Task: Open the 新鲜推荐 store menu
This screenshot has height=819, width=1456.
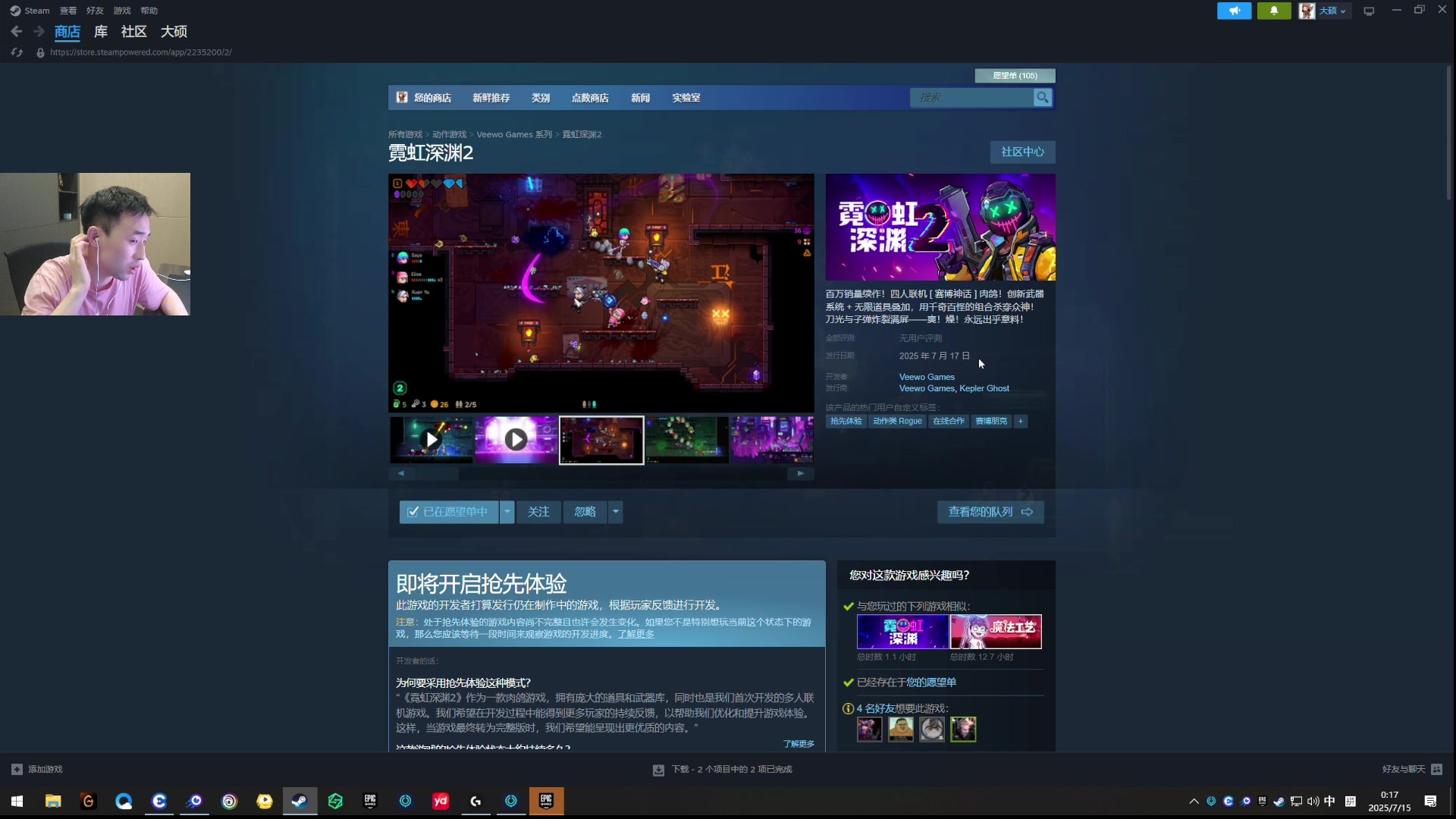Action: [491, 98]
